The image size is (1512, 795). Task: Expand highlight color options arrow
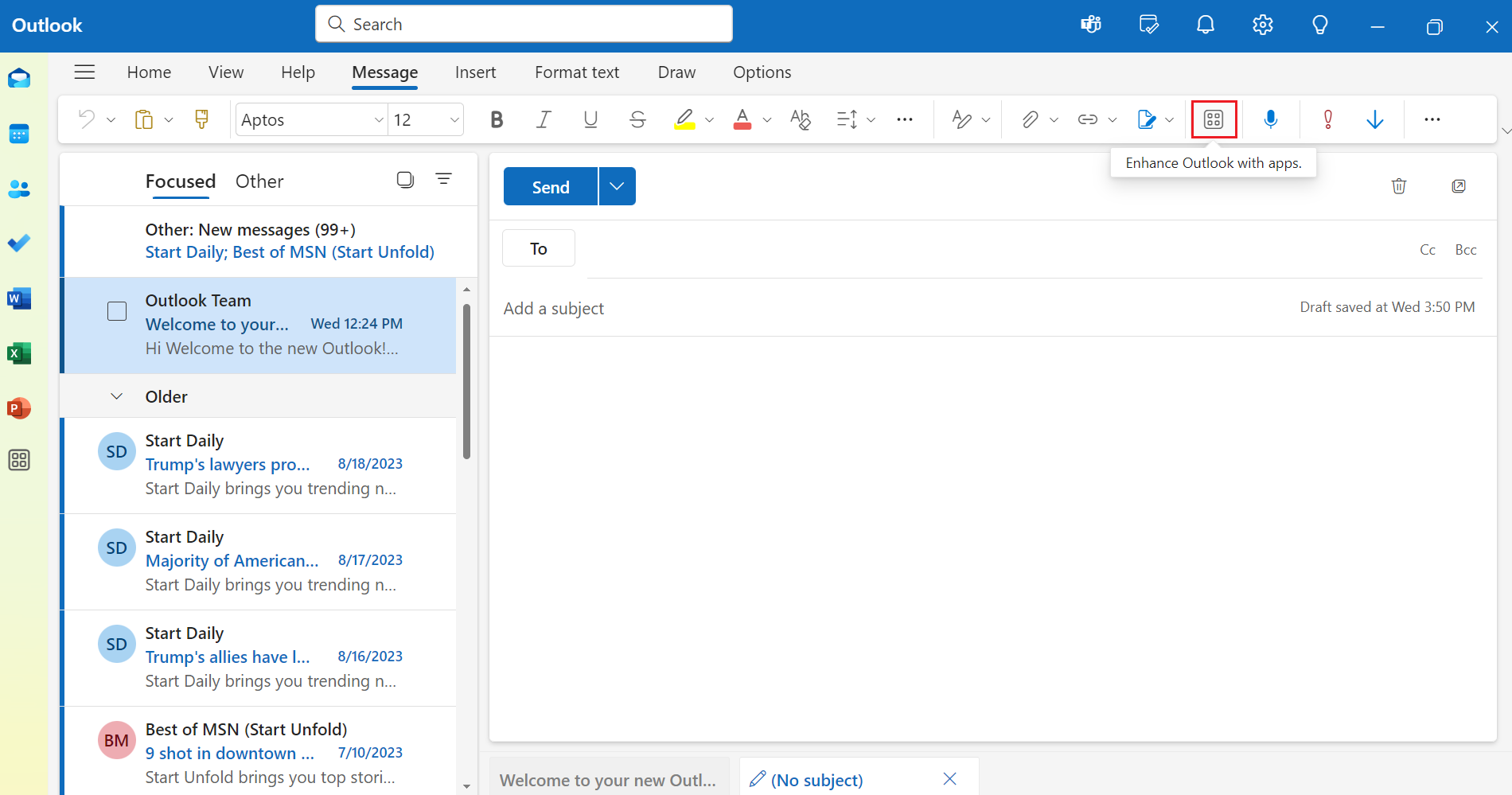pyautogui.click(x=710, y=120)
